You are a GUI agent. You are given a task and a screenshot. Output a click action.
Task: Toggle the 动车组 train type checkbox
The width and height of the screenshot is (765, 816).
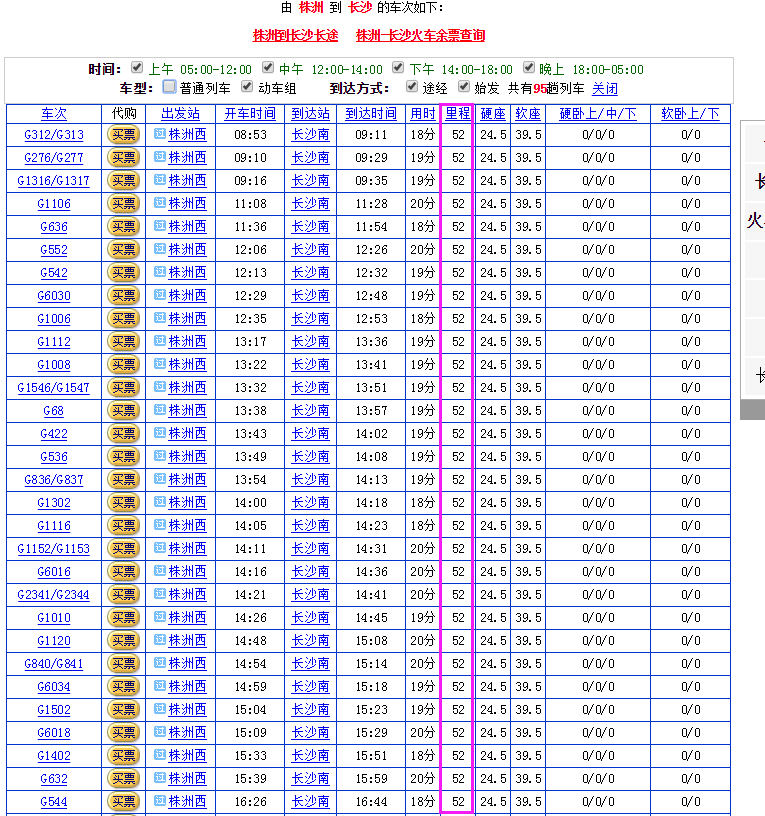[247, 86]
